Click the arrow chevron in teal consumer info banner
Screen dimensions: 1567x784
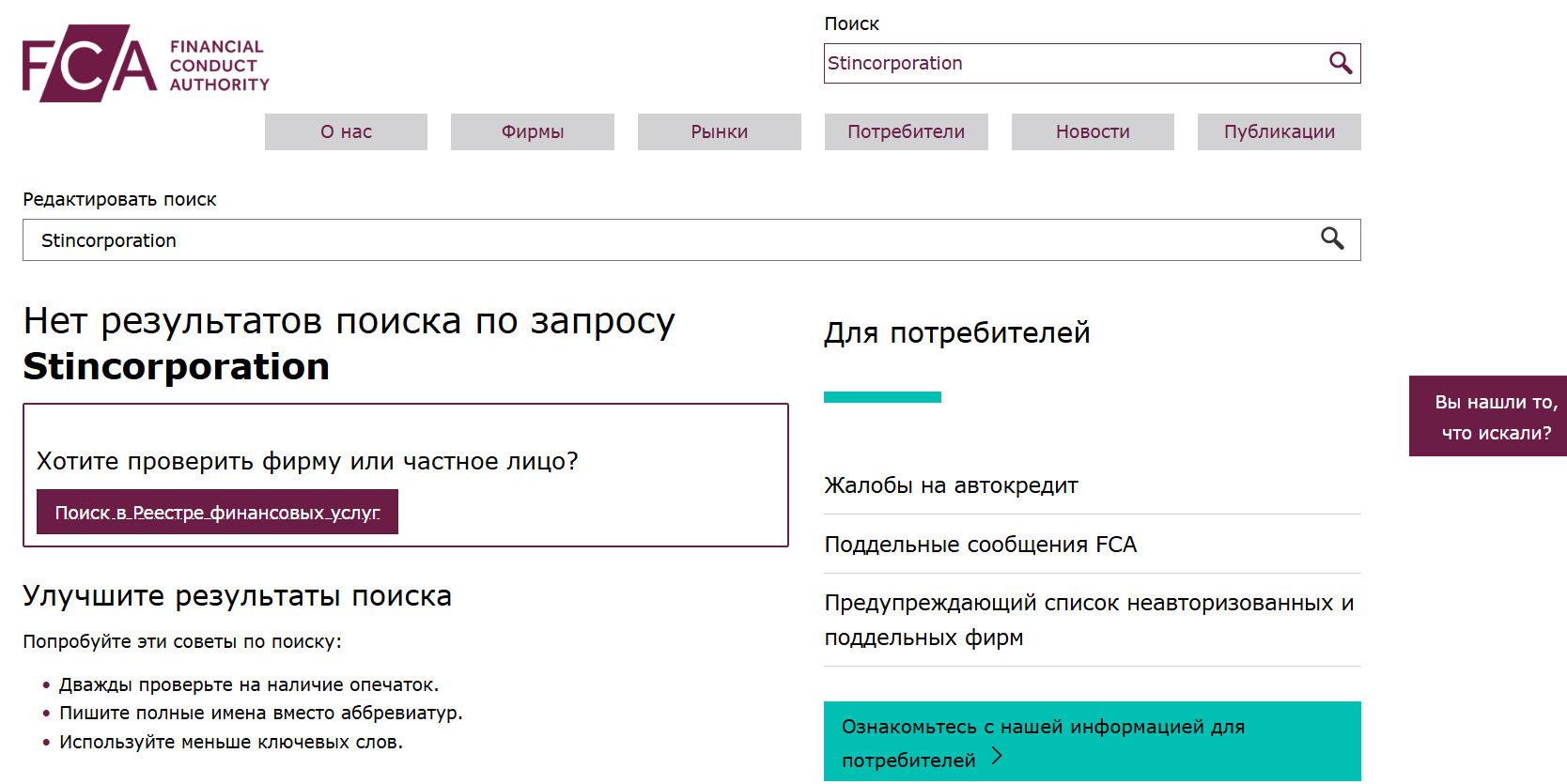[x=998, y=756]
